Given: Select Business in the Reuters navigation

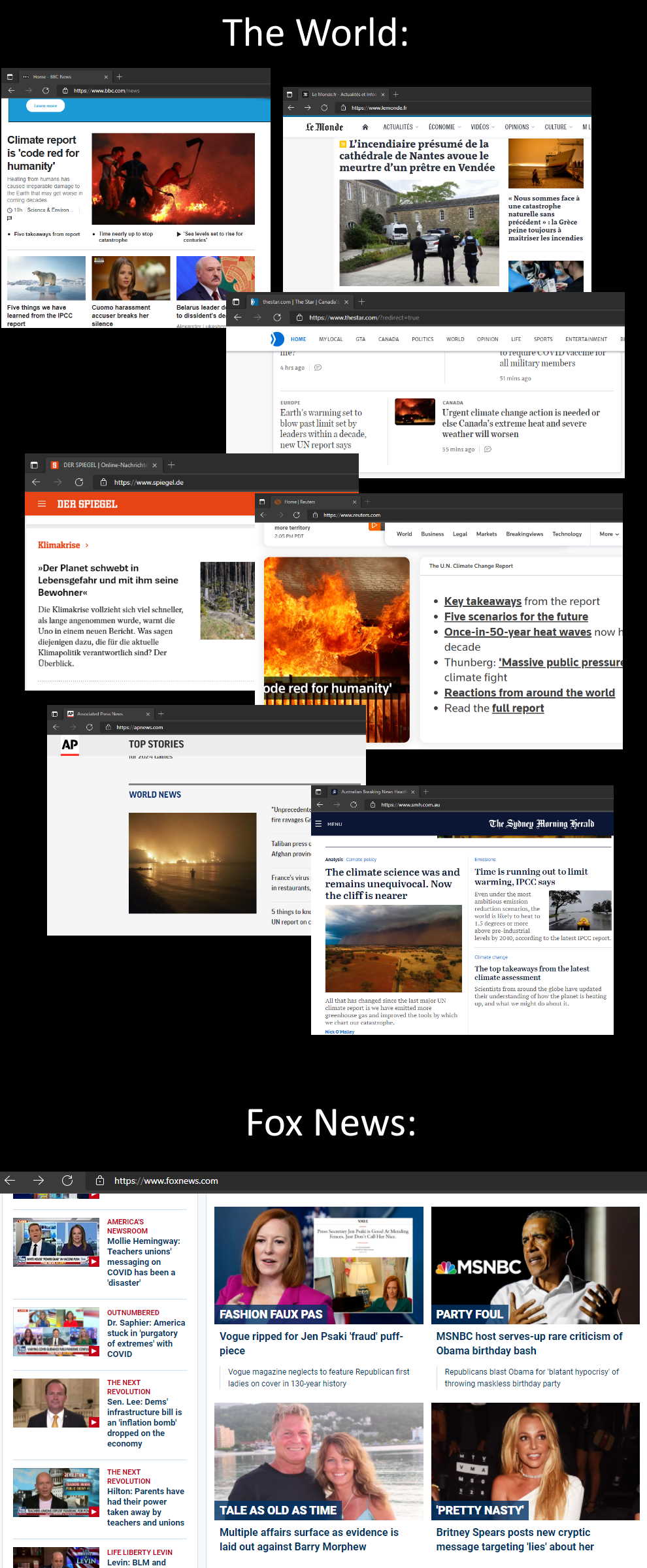Looking at the screenshot, I should pyautogui.click(x=432, y=534).
